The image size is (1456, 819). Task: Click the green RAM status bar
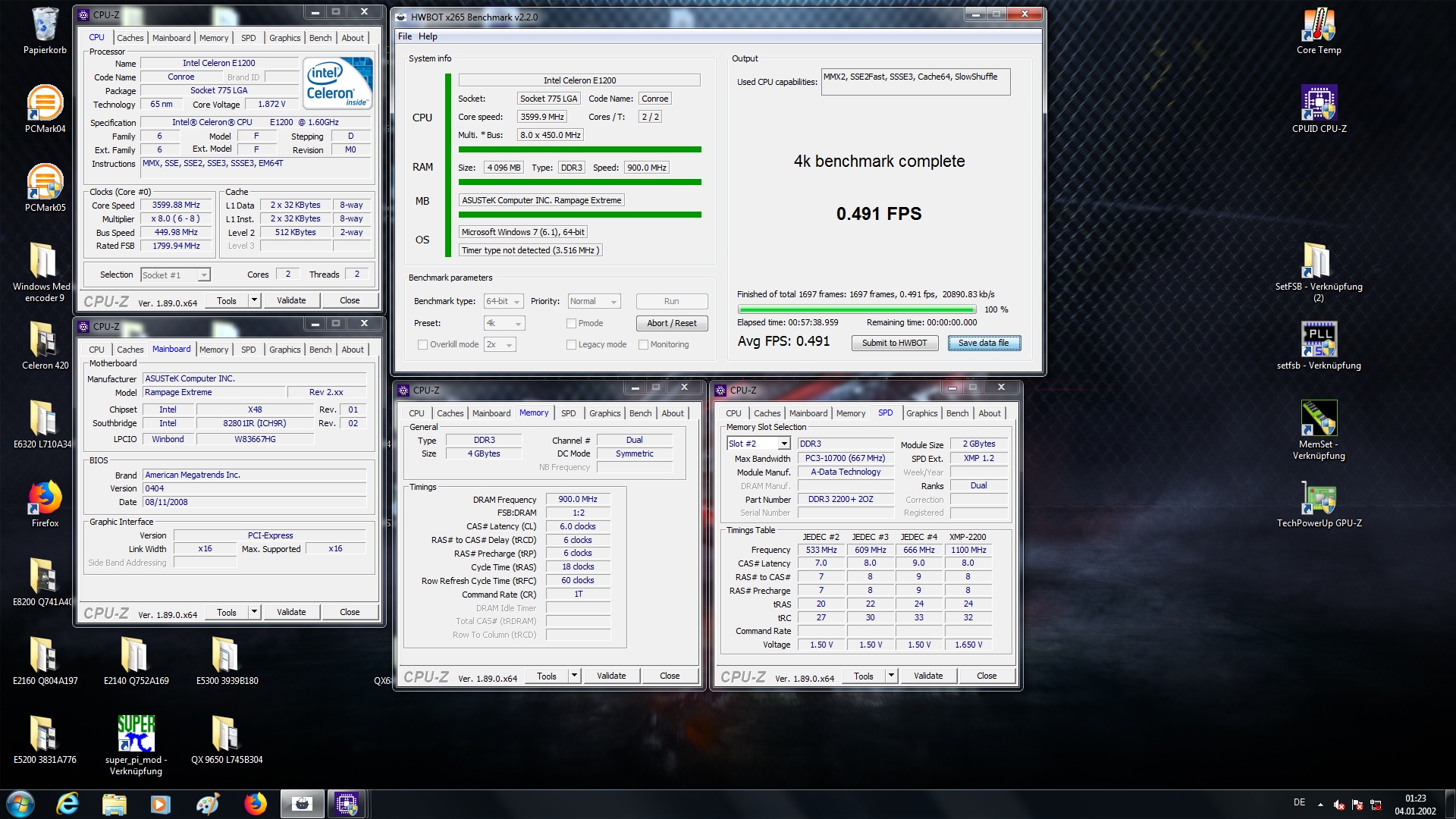coord(579,182)
